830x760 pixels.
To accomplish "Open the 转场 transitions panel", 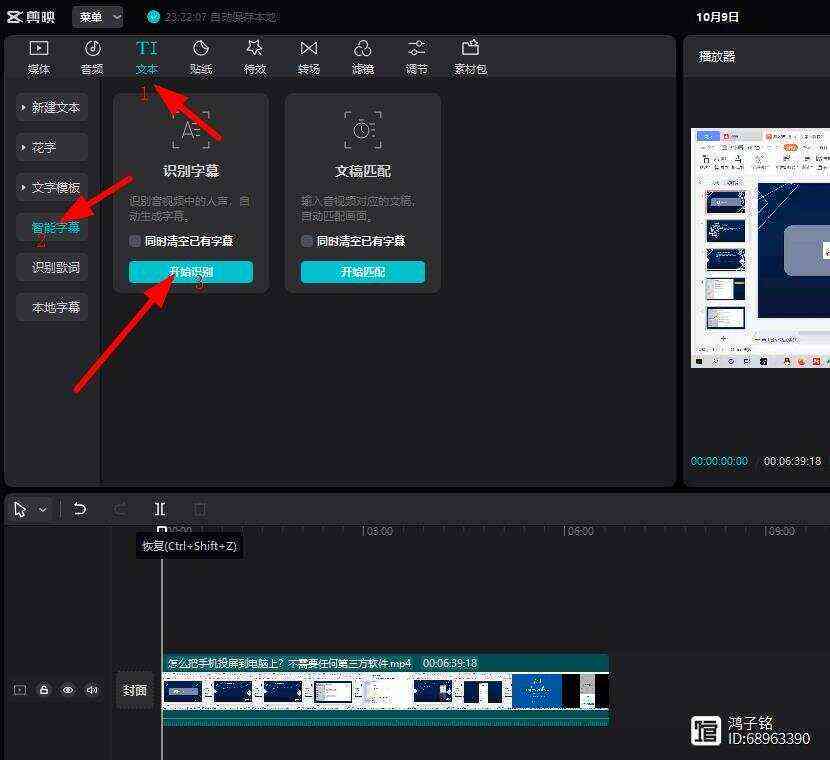I will [x=309, y=57].
